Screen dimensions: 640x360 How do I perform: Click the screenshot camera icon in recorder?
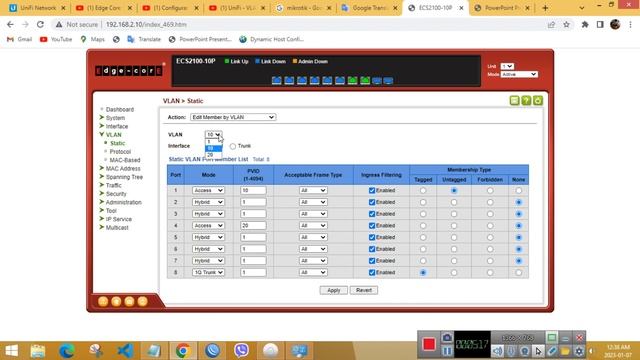pos(447,338)
